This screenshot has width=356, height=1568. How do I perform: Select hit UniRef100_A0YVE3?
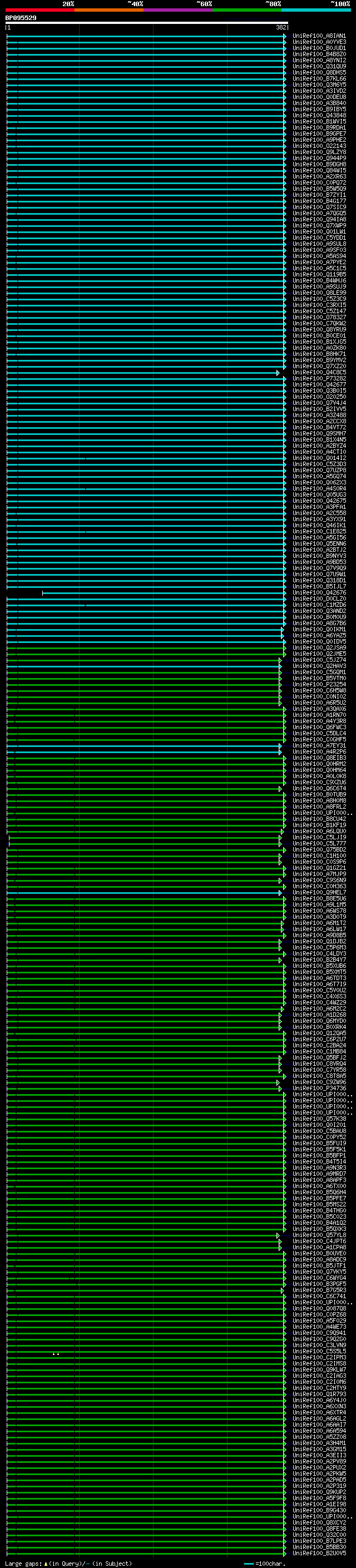[319, 42]
